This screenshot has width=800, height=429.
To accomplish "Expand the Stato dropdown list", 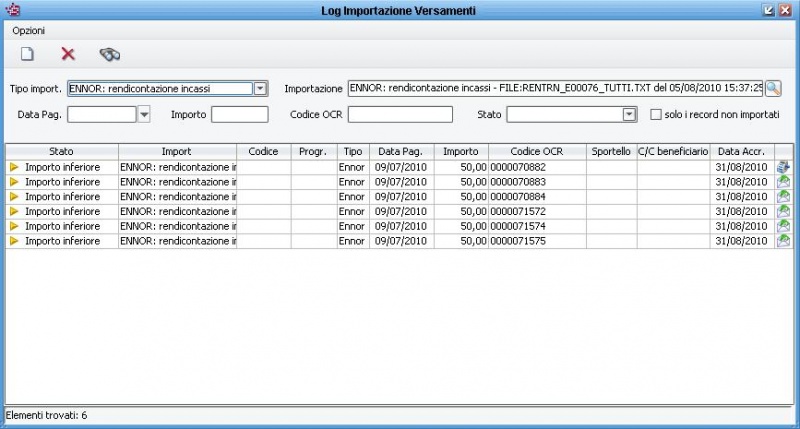I will (629, 115).
